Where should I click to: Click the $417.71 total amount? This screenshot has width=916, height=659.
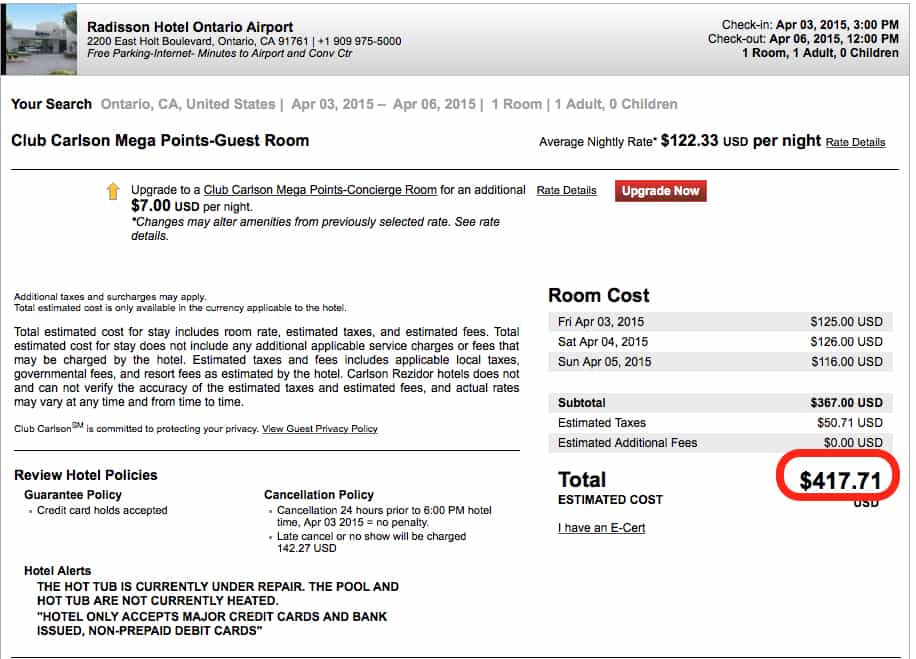pyautogui.click(x=839, y=481)
